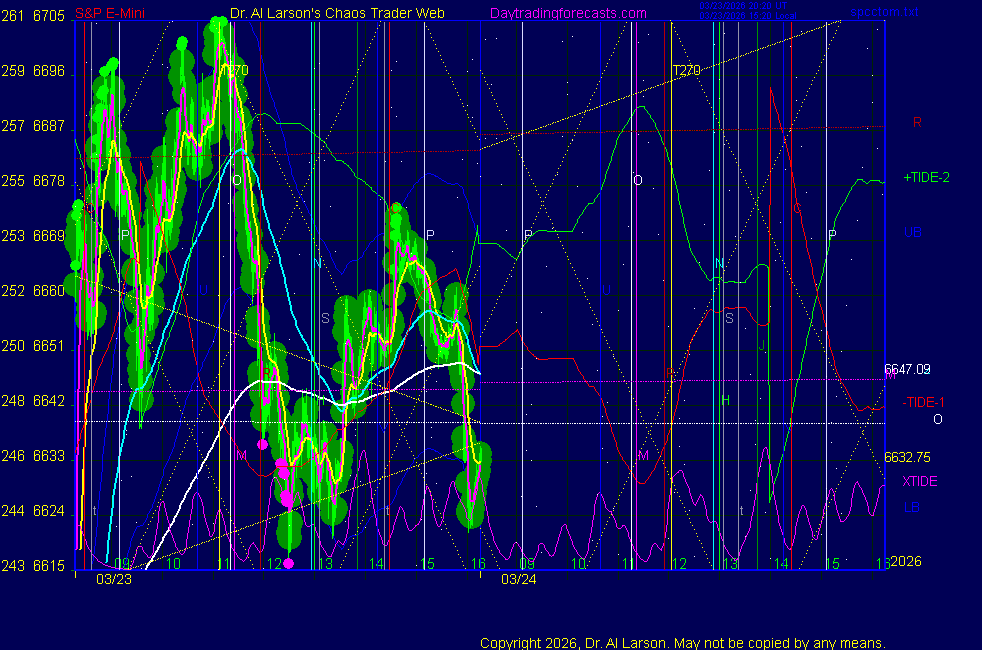The width and height of the screenshot is (982, 650).
Task: Click the 6647.09 price value label
Action: 907,369
